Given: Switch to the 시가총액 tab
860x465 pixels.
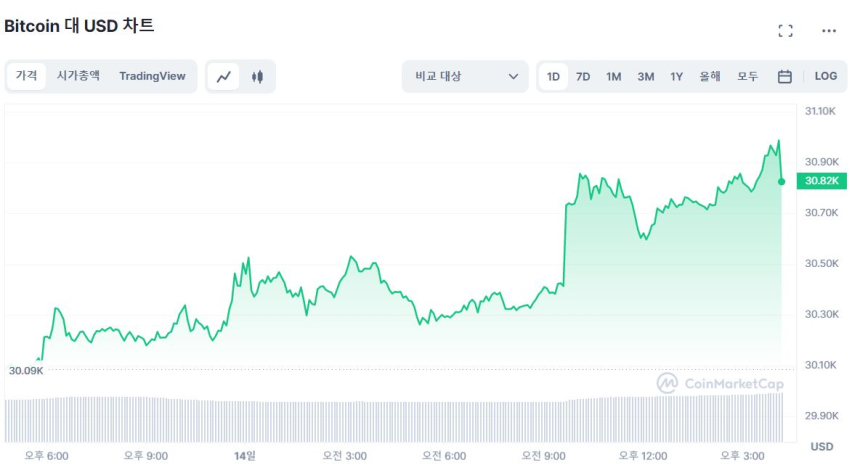Looking at the screenshot, I should click(x=78, y=76).
